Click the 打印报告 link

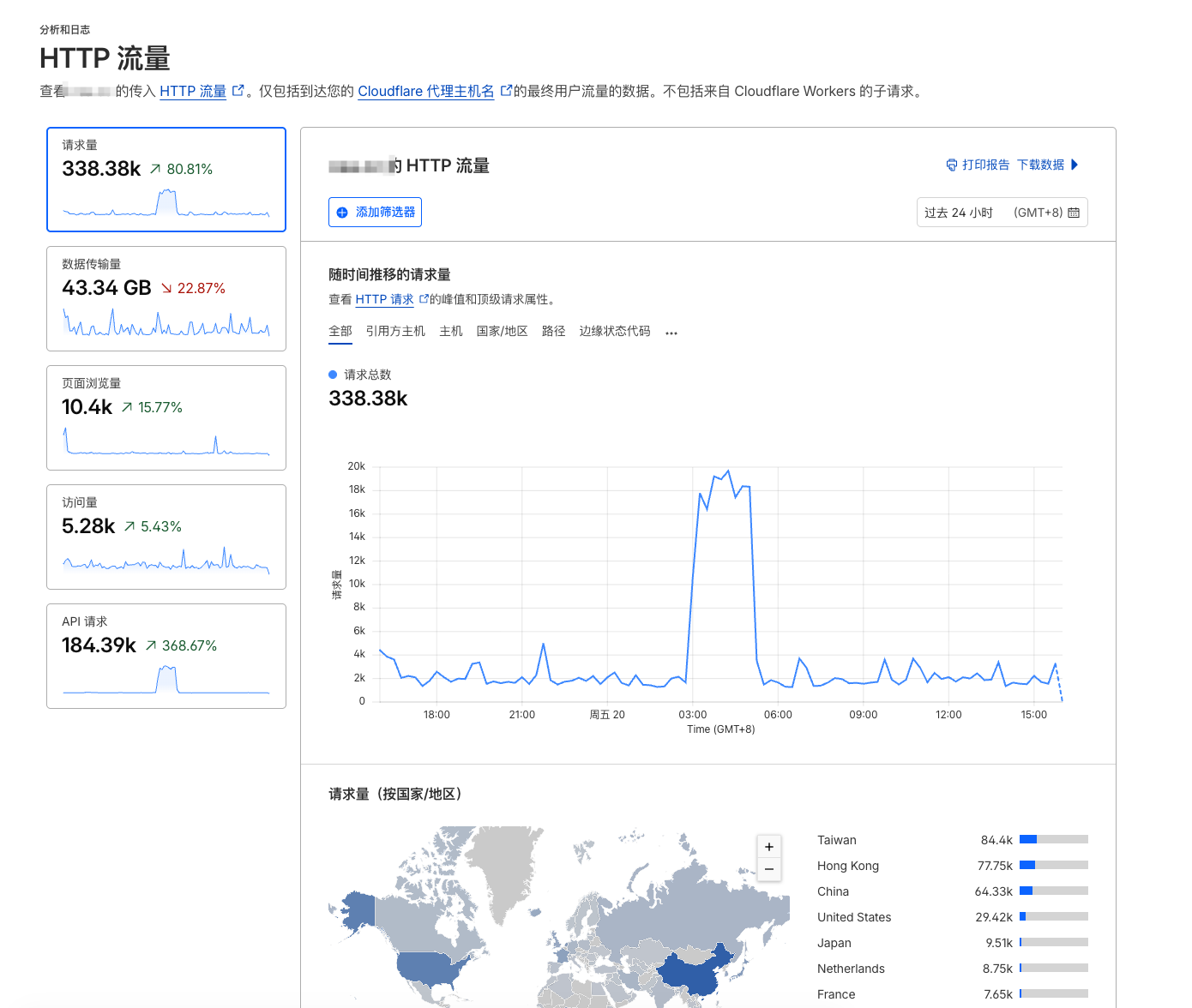click(985, 165)
